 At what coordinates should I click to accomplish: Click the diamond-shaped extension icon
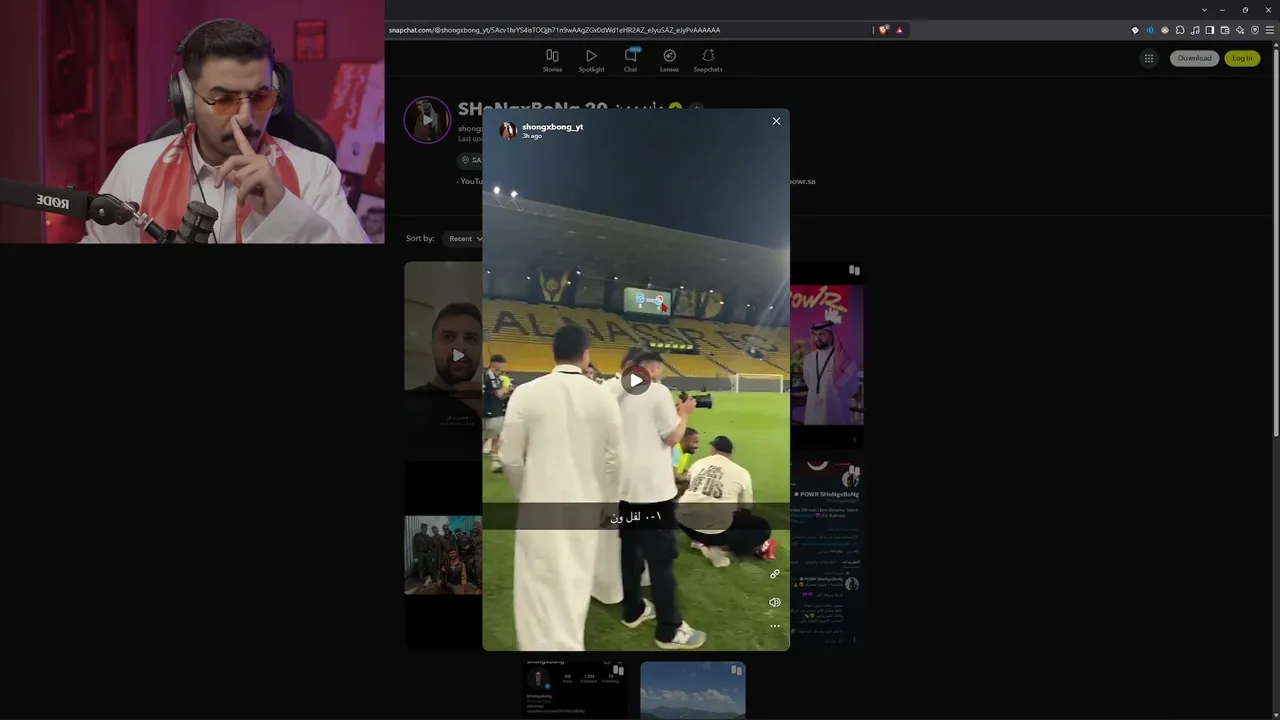(1135, 30)
